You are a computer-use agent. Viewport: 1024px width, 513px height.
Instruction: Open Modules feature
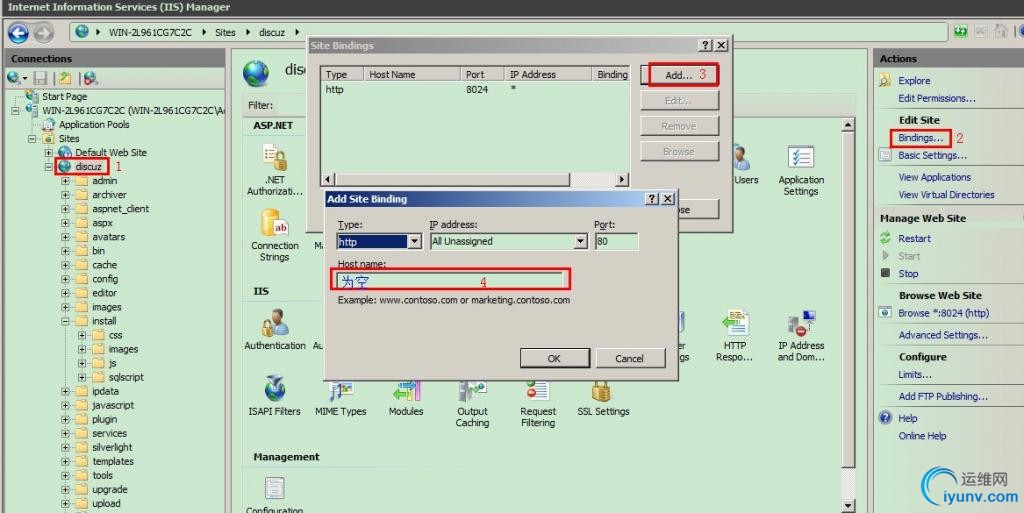(406, 398)
